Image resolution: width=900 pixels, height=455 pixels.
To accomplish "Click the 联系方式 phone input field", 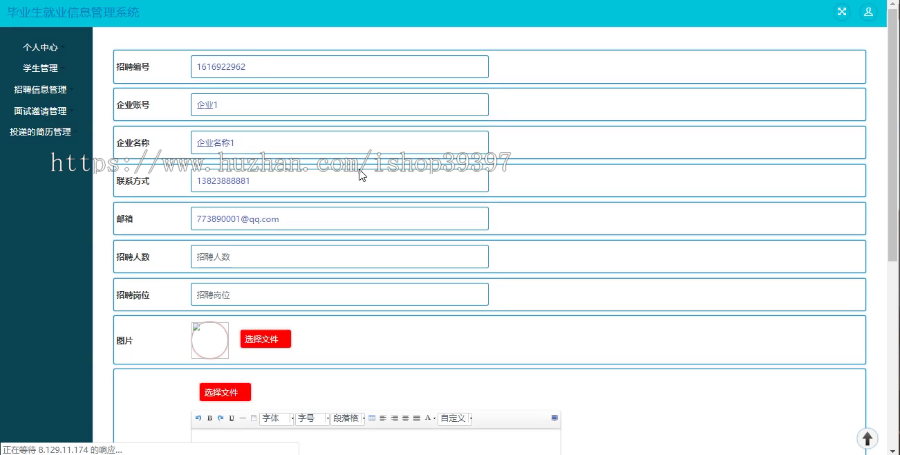I will pos(340,181).
